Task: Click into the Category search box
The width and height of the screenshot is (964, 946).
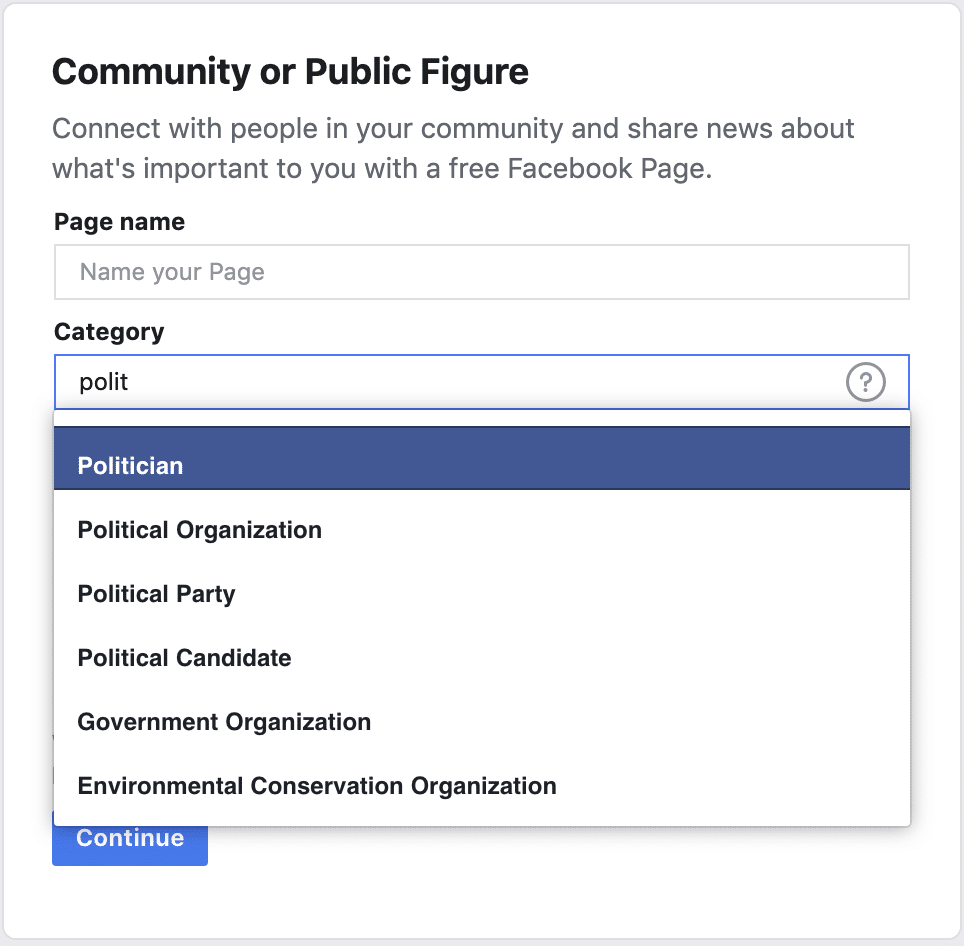Action: point(481,382)
